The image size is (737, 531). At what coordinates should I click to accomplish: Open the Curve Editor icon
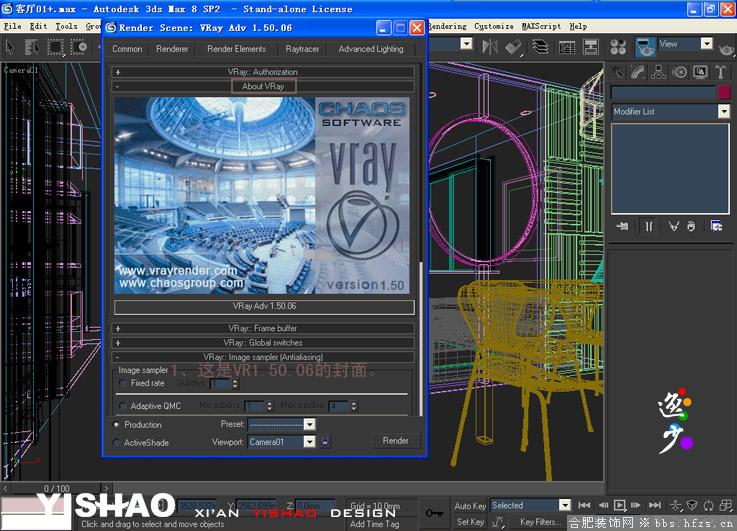pos(567,47)
